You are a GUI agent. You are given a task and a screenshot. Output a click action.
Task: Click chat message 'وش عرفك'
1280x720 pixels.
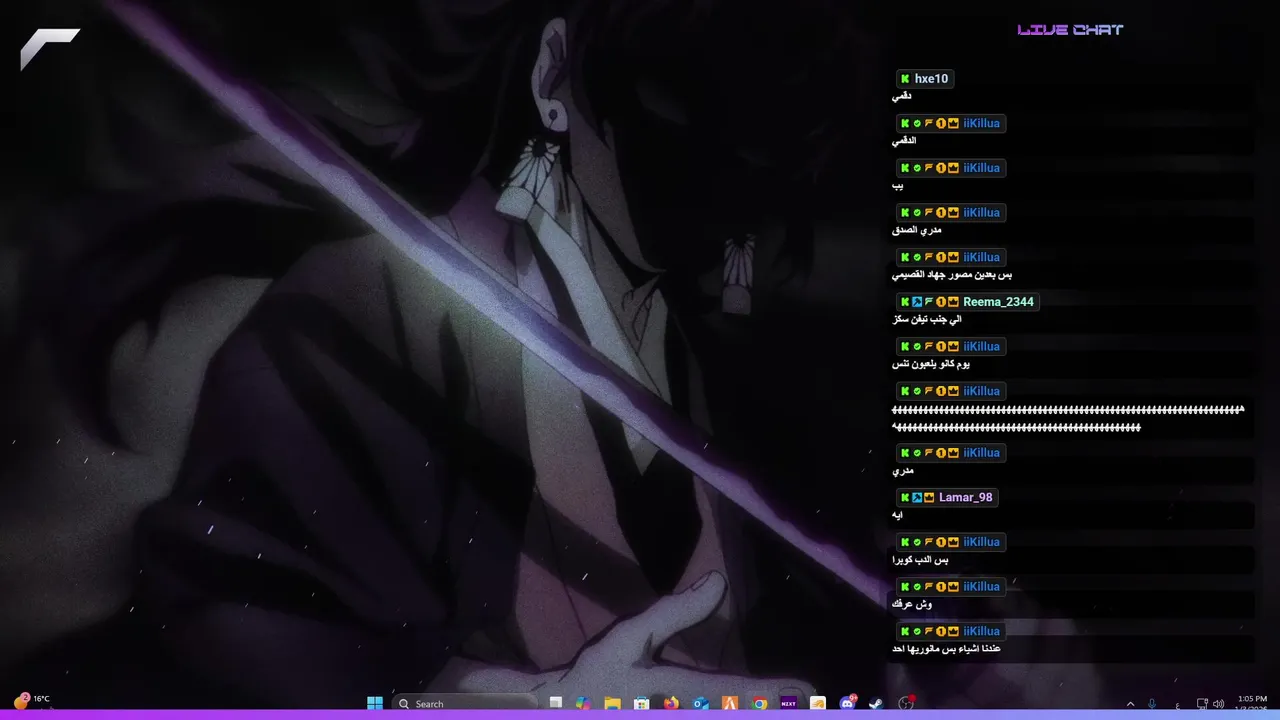(x=912, y=604)
